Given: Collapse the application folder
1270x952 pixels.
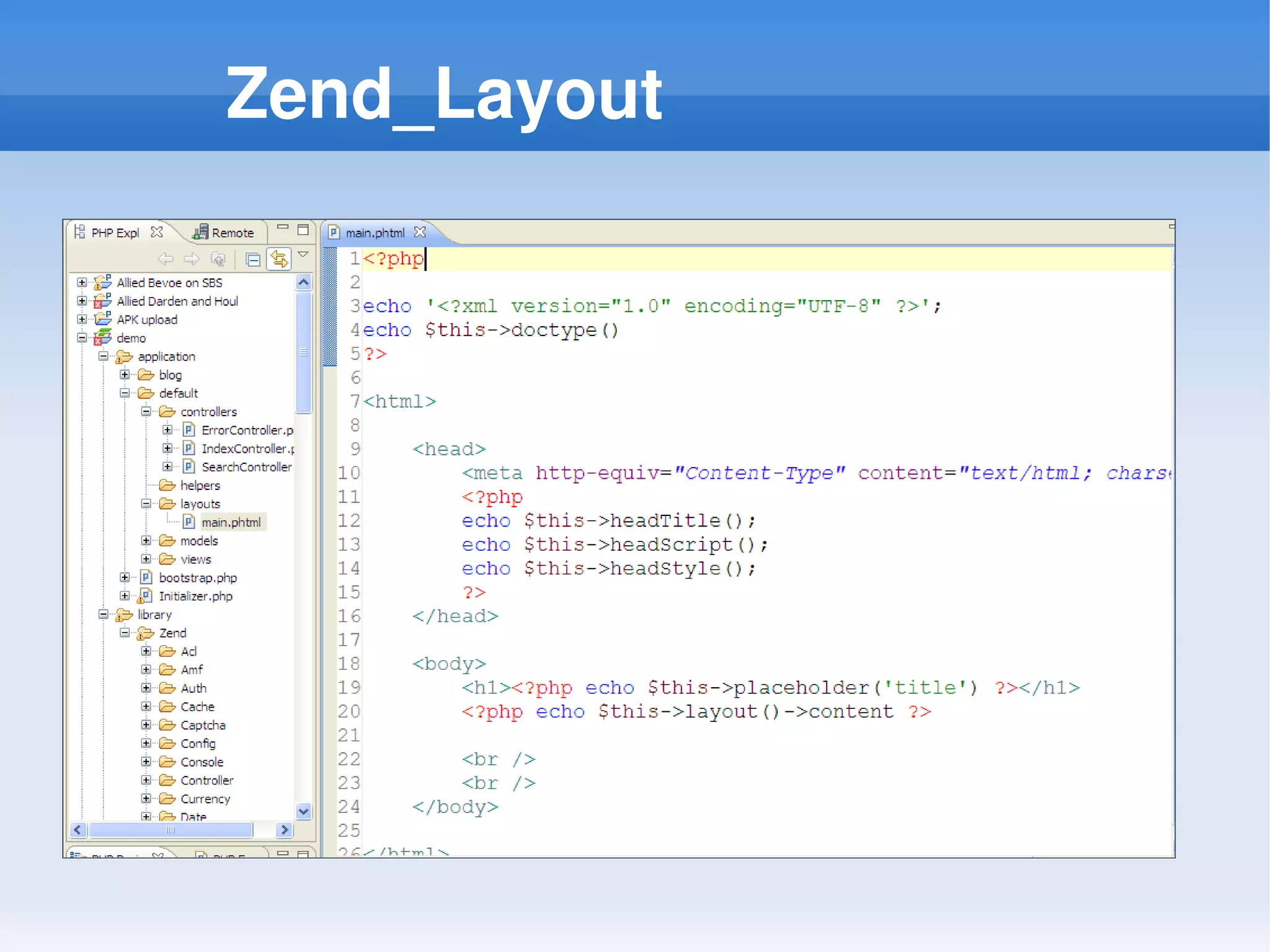Looking at the screenshot, I should [x=104, y=356].
